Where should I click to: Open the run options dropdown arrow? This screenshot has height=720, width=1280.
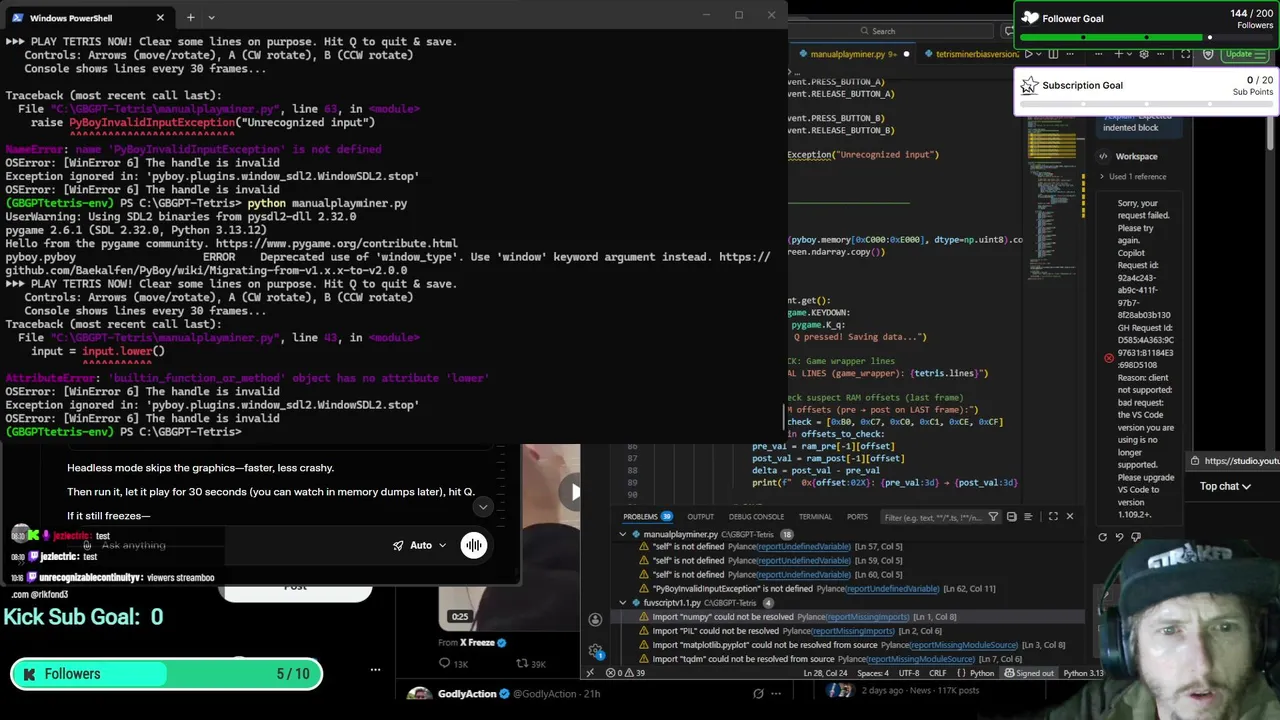[1039, 54]
